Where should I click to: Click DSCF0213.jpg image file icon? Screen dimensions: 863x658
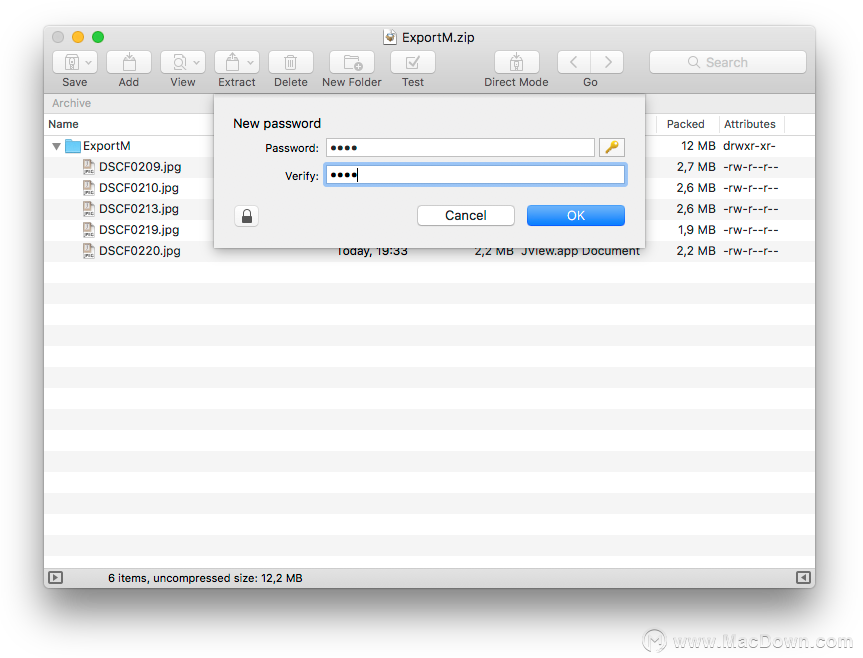coord(89,209)
